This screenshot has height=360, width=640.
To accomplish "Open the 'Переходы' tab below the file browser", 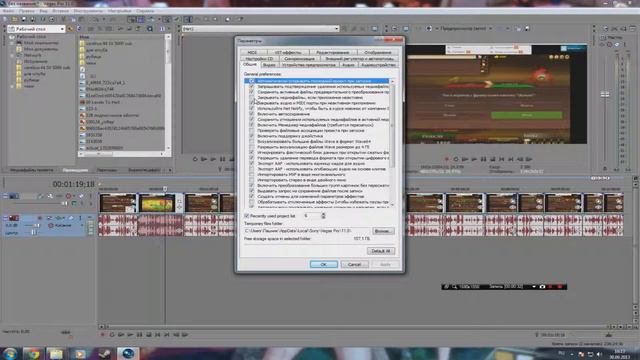I will 107,170.
